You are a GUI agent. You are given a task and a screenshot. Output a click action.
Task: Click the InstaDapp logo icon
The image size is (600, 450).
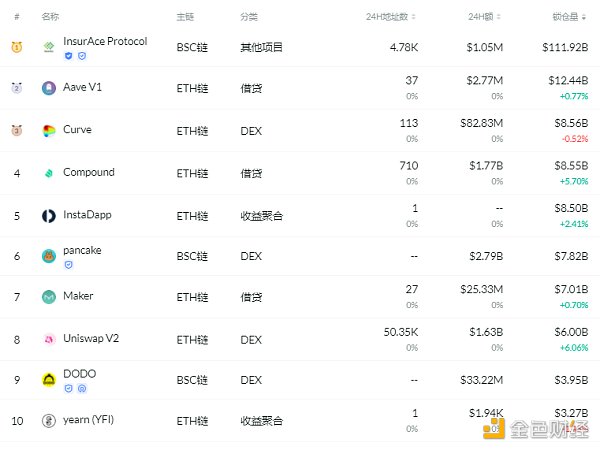[x=48, y=215]
